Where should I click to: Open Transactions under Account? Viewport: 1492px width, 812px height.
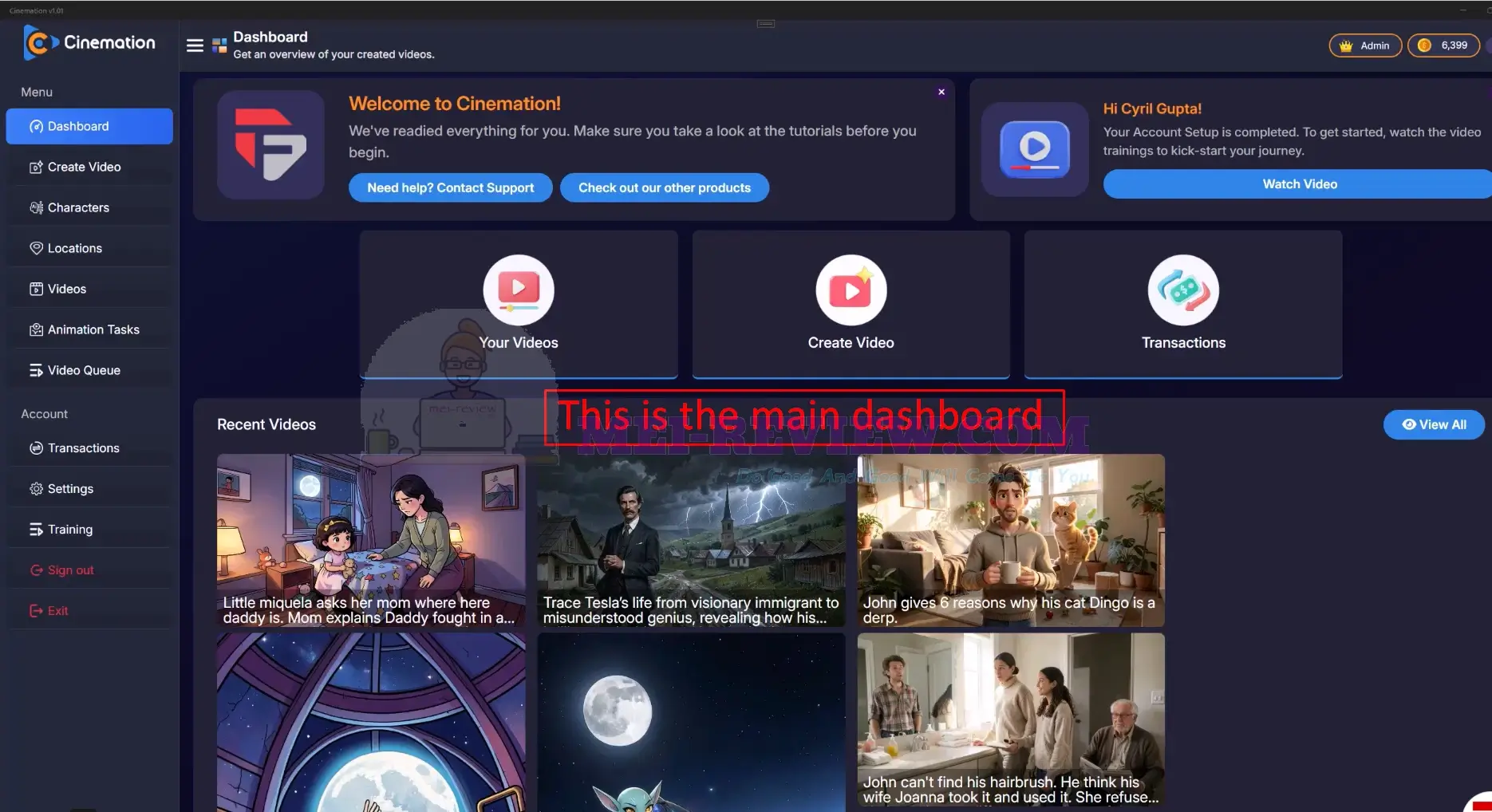89,448
